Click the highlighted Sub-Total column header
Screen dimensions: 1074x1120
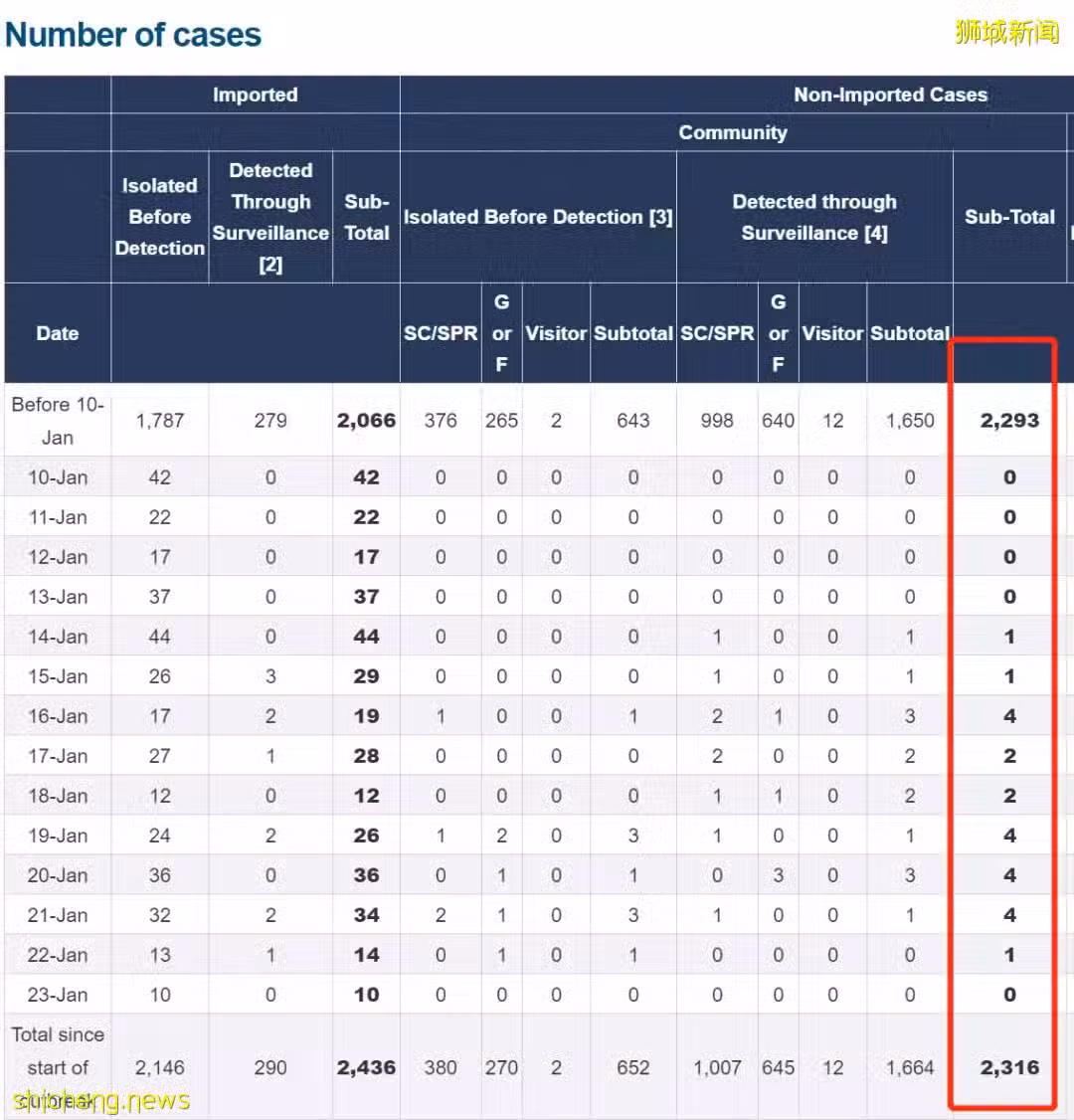coord(1009,217)
